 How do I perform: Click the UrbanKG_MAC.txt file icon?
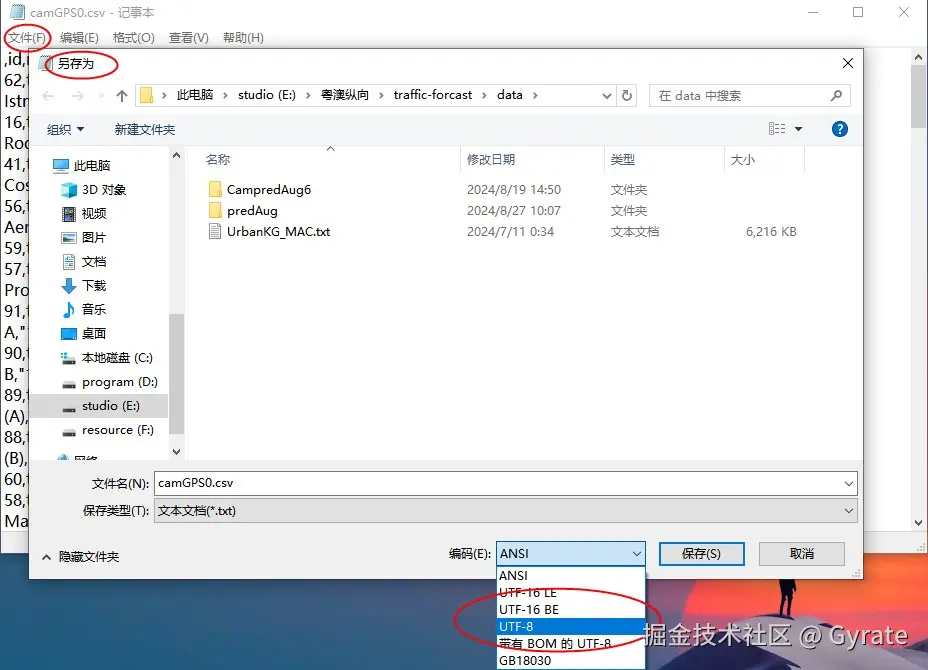[x=216, y=231]
